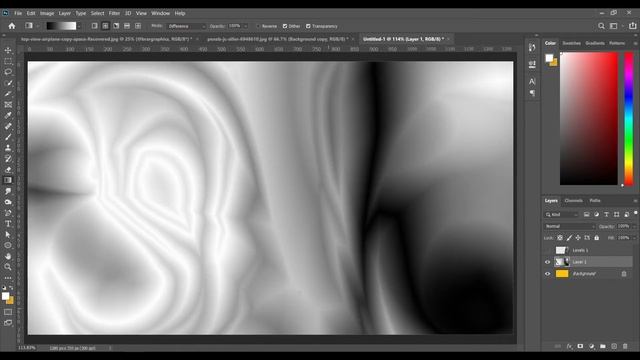Select the Rectangular Marquee tool
The width and height of the screenshot is (640, 360).
point(8,61)
